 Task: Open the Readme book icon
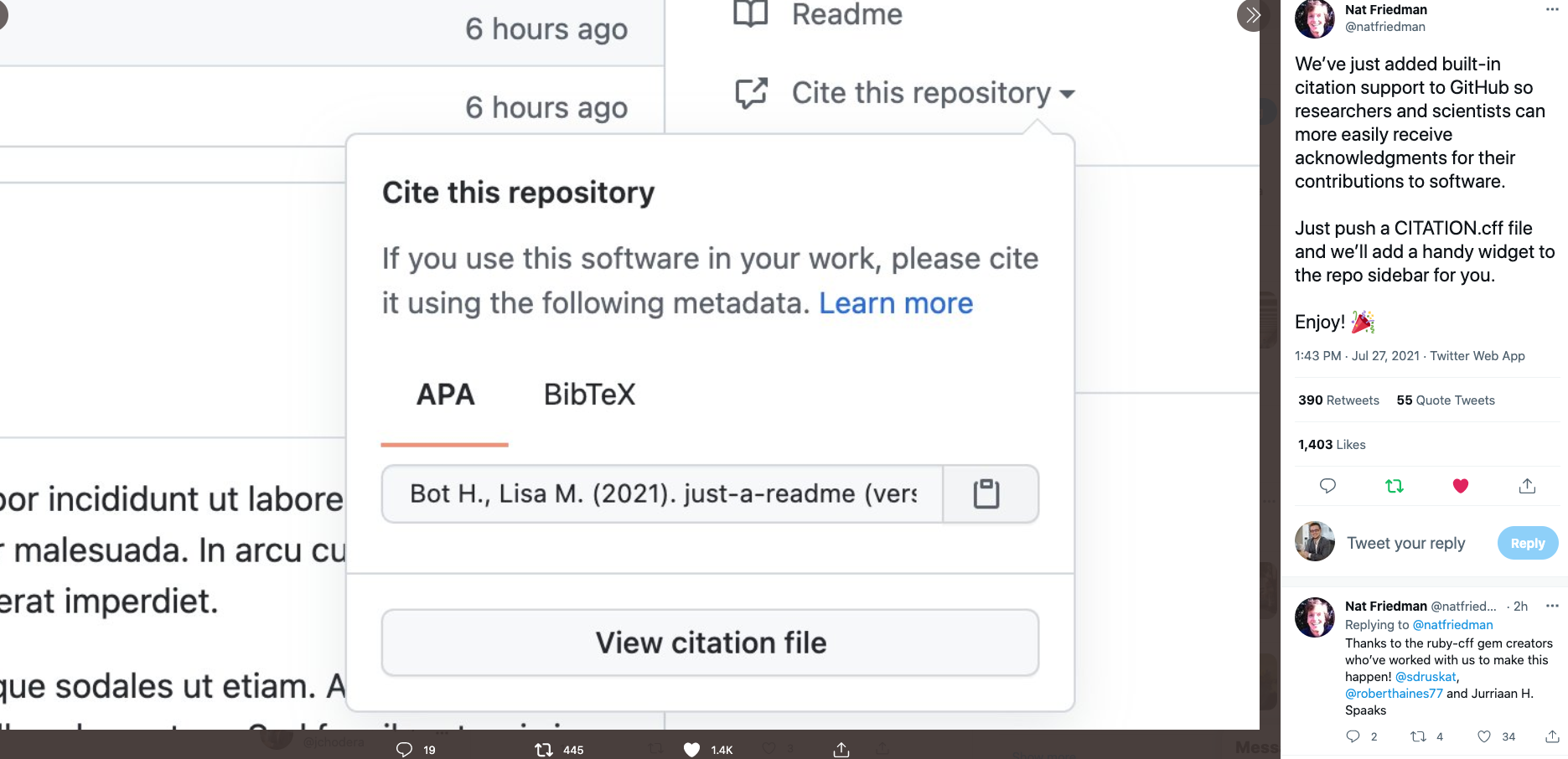[753, 14]
